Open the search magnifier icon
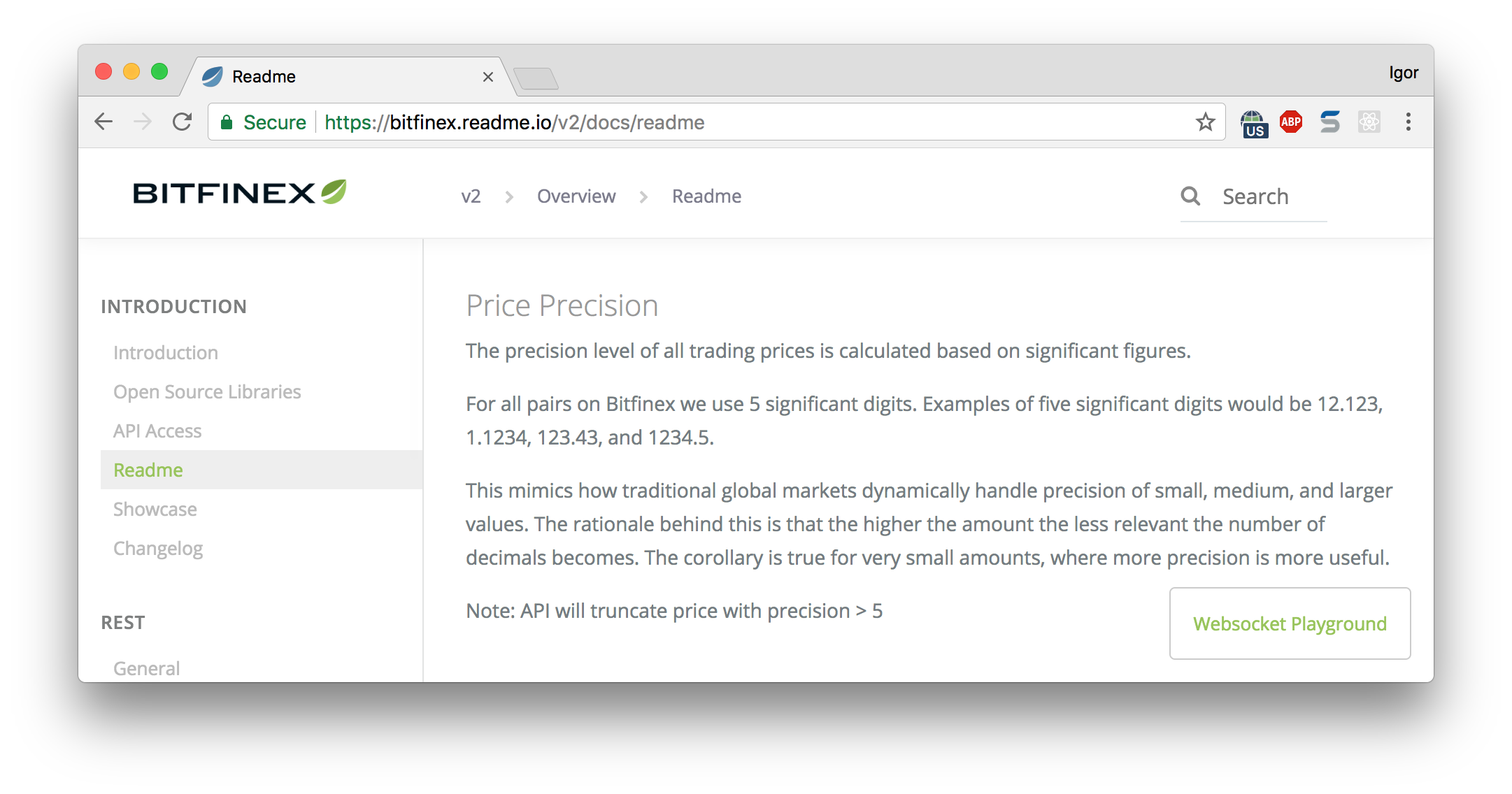The image size is (1512, 794). pos(1190,196)
